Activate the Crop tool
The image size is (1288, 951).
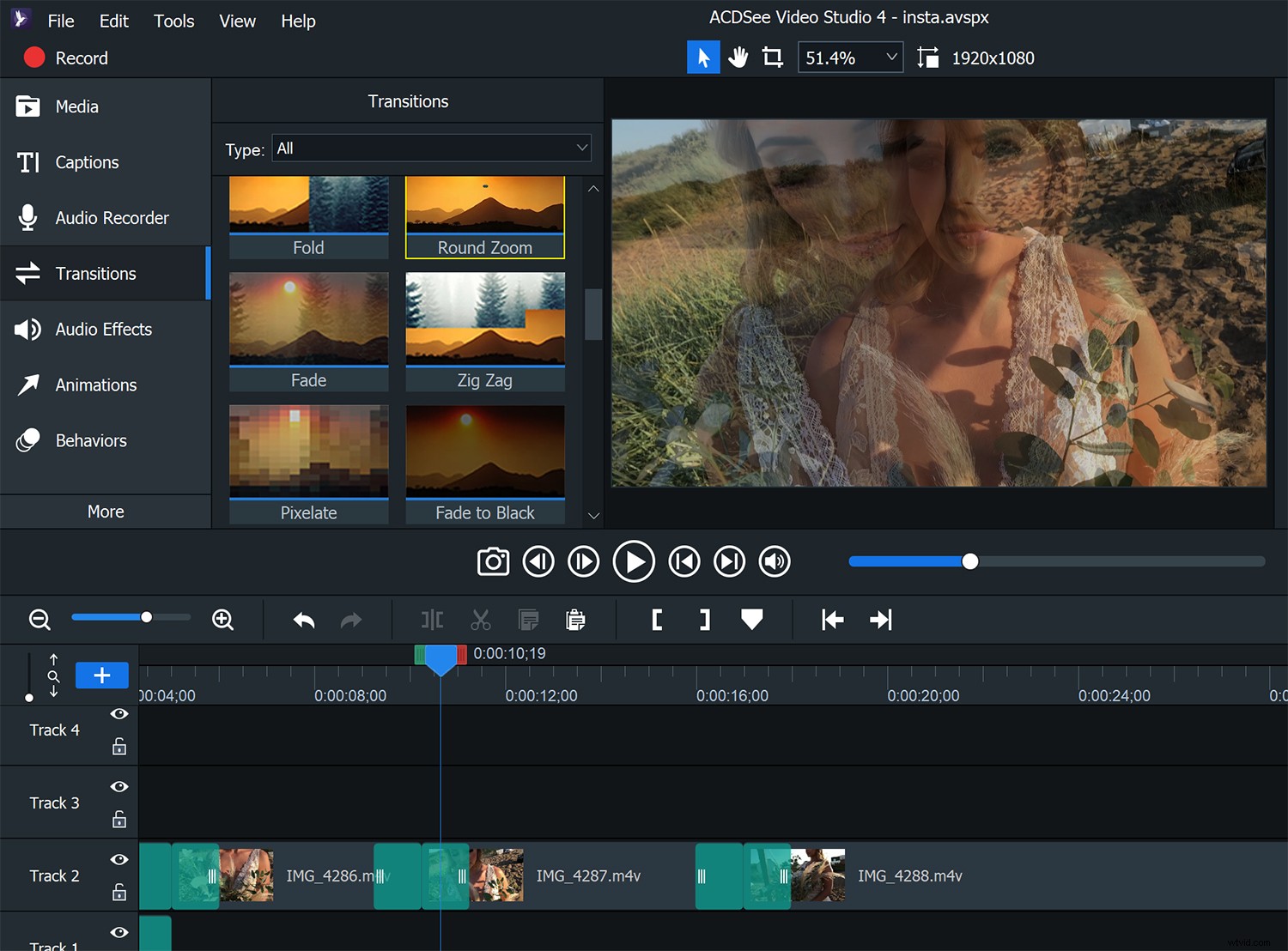772,57
